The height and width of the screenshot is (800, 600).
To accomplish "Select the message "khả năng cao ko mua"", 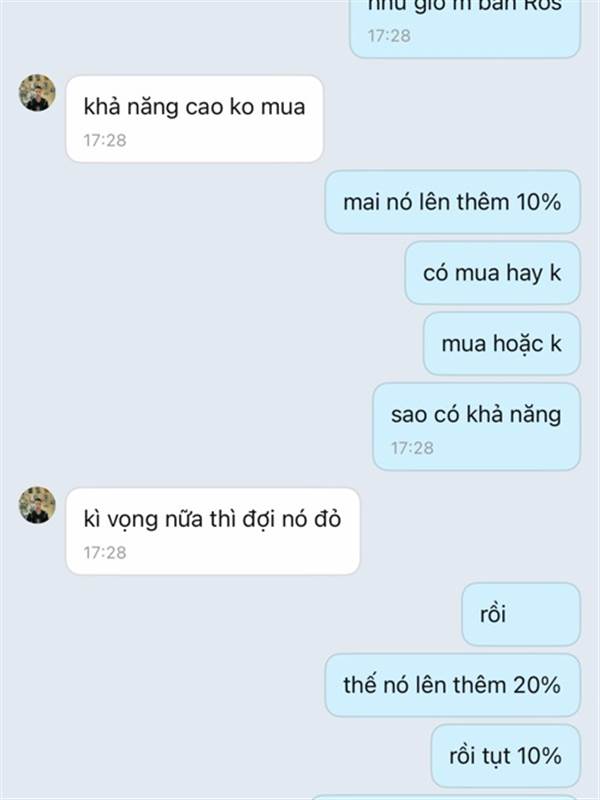I will click(x=194, y=119).
